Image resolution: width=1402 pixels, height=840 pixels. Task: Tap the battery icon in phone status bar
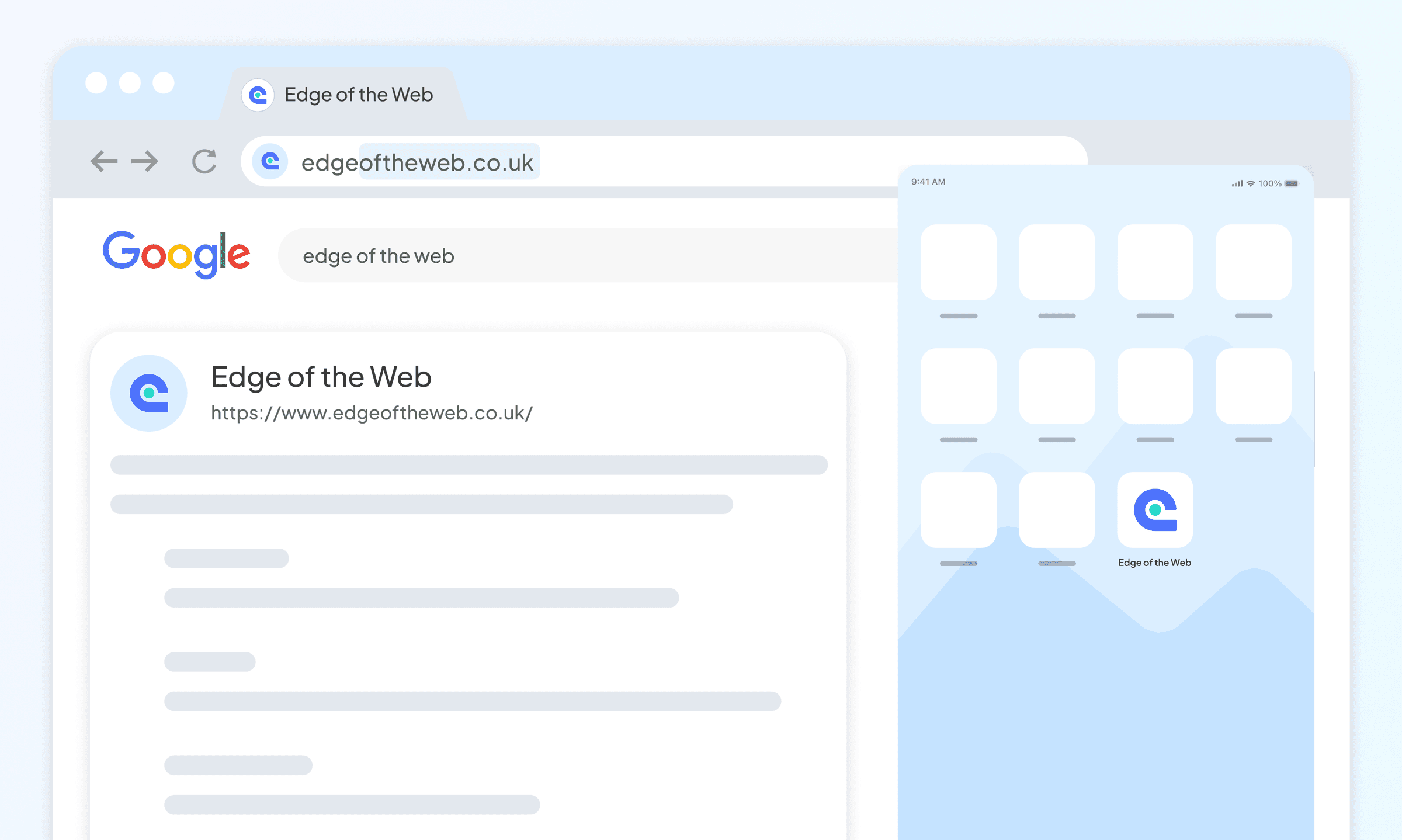[x=1292, y=183]
